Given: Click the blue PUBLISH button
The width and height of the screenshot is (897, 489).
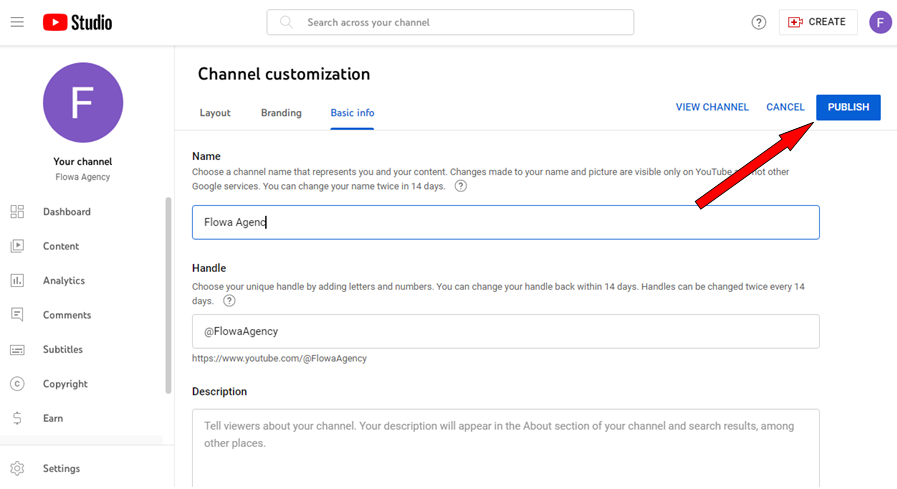Looking at the screenshot, I should pyautogui.click(x=848, y=107).
